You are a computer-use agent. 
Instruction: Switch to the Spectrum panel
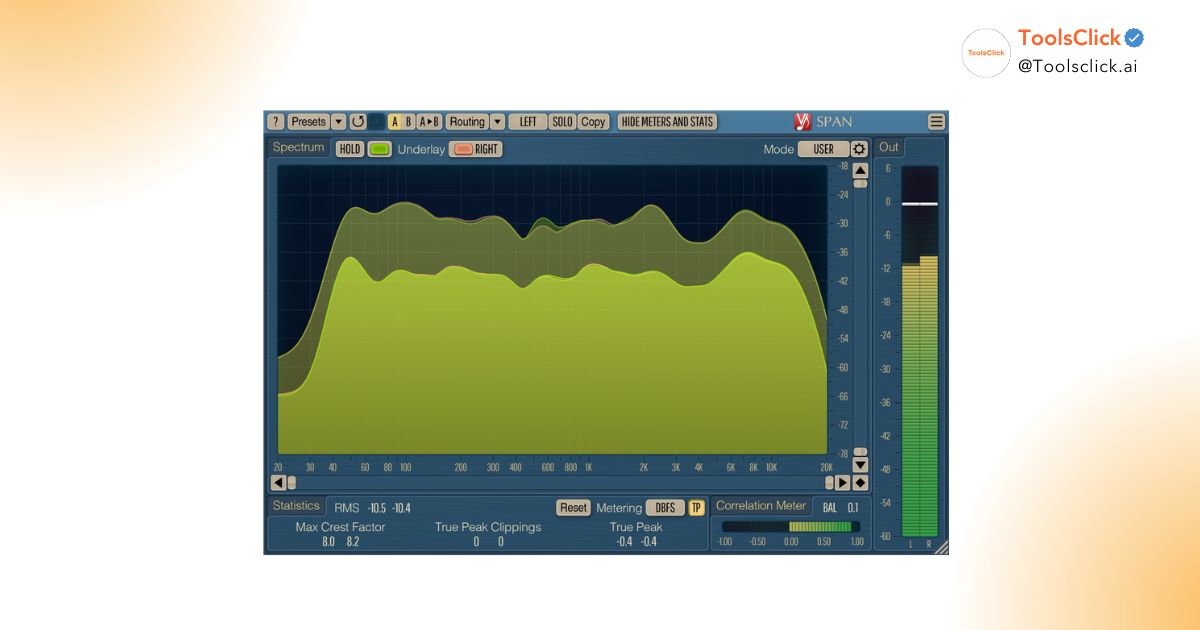(296, 148)
